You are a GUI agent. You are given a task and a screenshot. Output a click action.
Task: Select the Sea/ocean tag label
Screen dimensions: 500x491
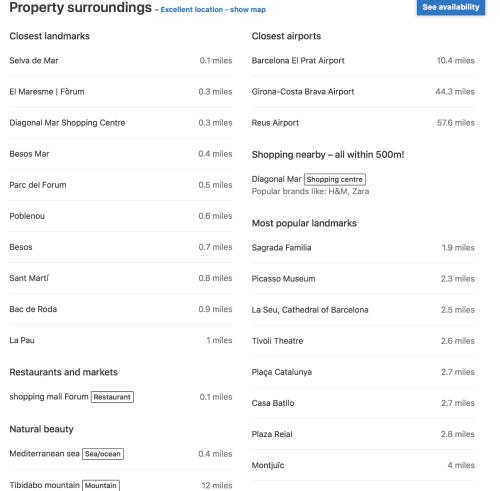[x=103, y=454]
